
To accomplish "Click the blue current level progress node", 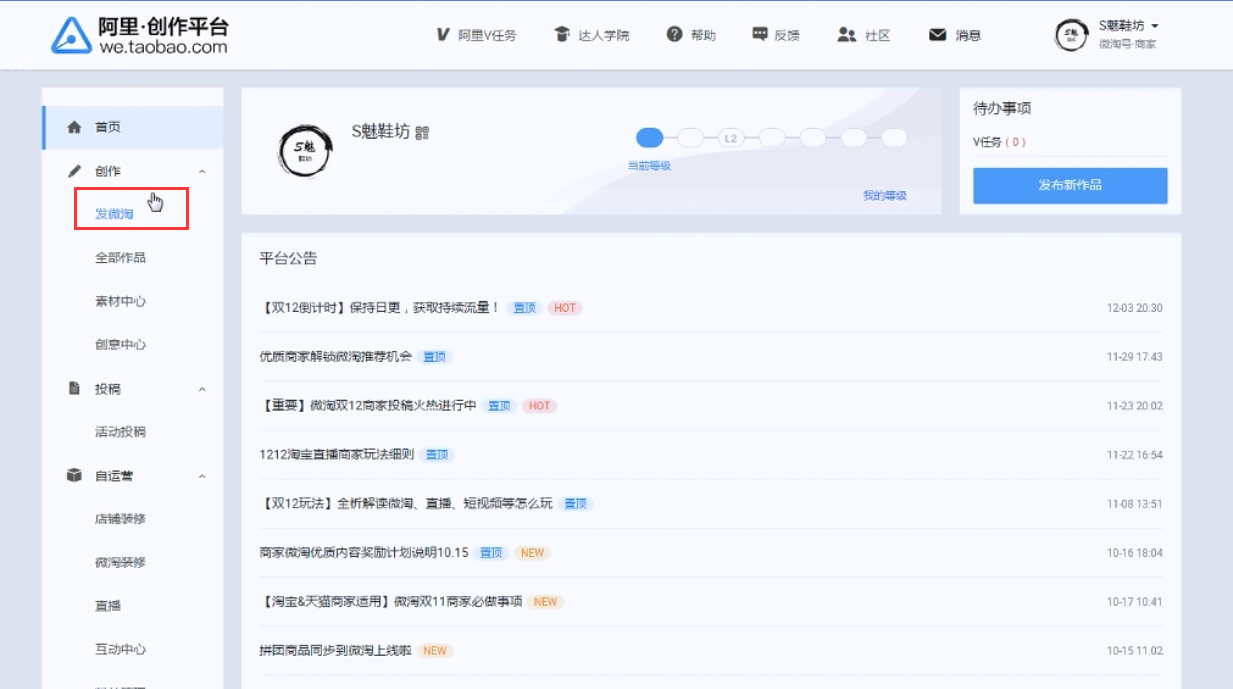I will [x=649, y=138].
